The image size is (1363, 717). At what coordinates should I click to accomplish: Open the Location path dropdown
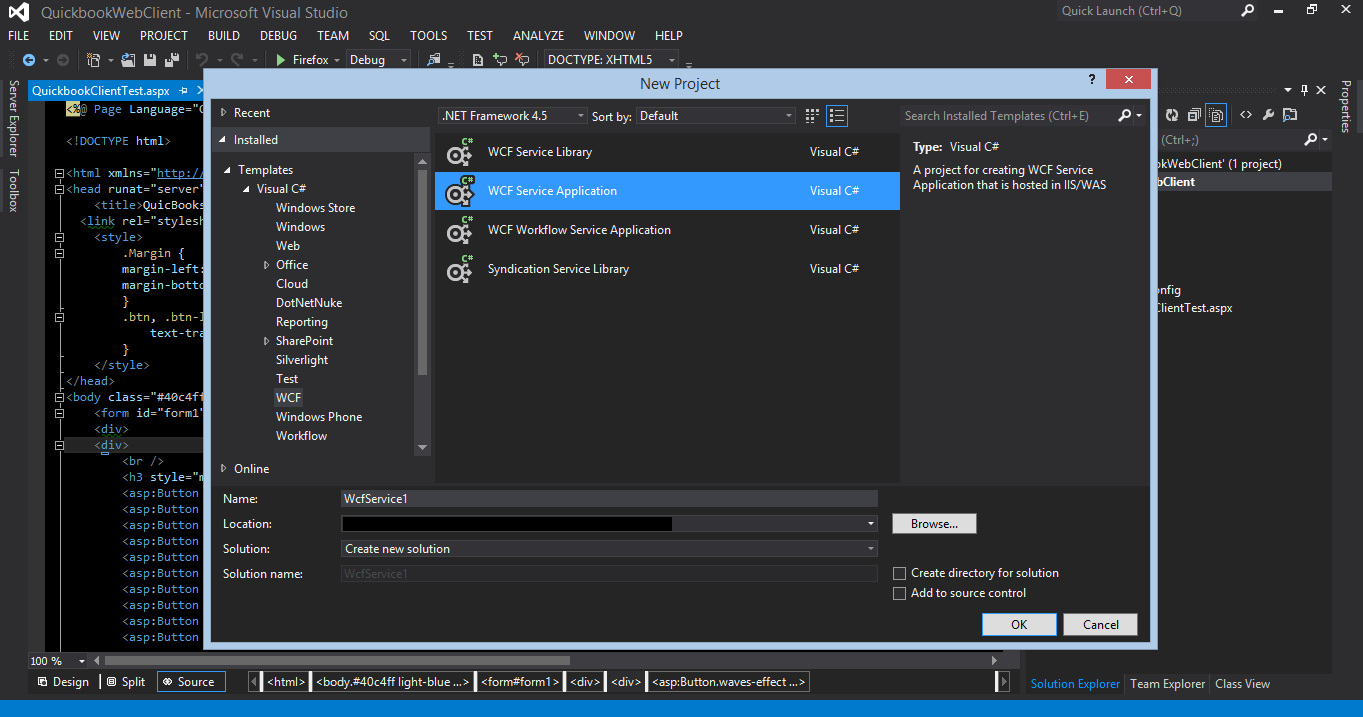[871, 523]
